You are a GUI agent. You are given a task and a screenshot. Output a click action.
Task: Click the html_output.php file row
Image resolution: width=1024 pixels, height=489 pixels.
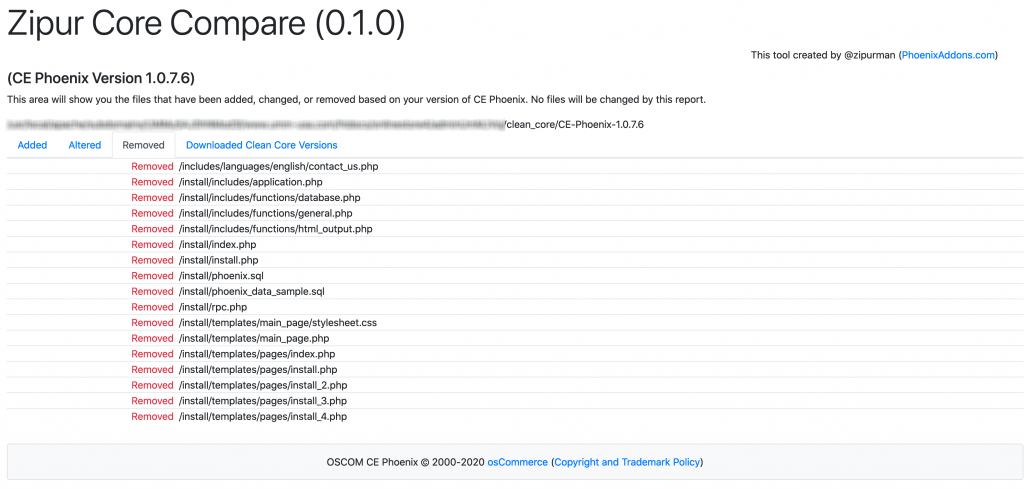coord(515,229)
